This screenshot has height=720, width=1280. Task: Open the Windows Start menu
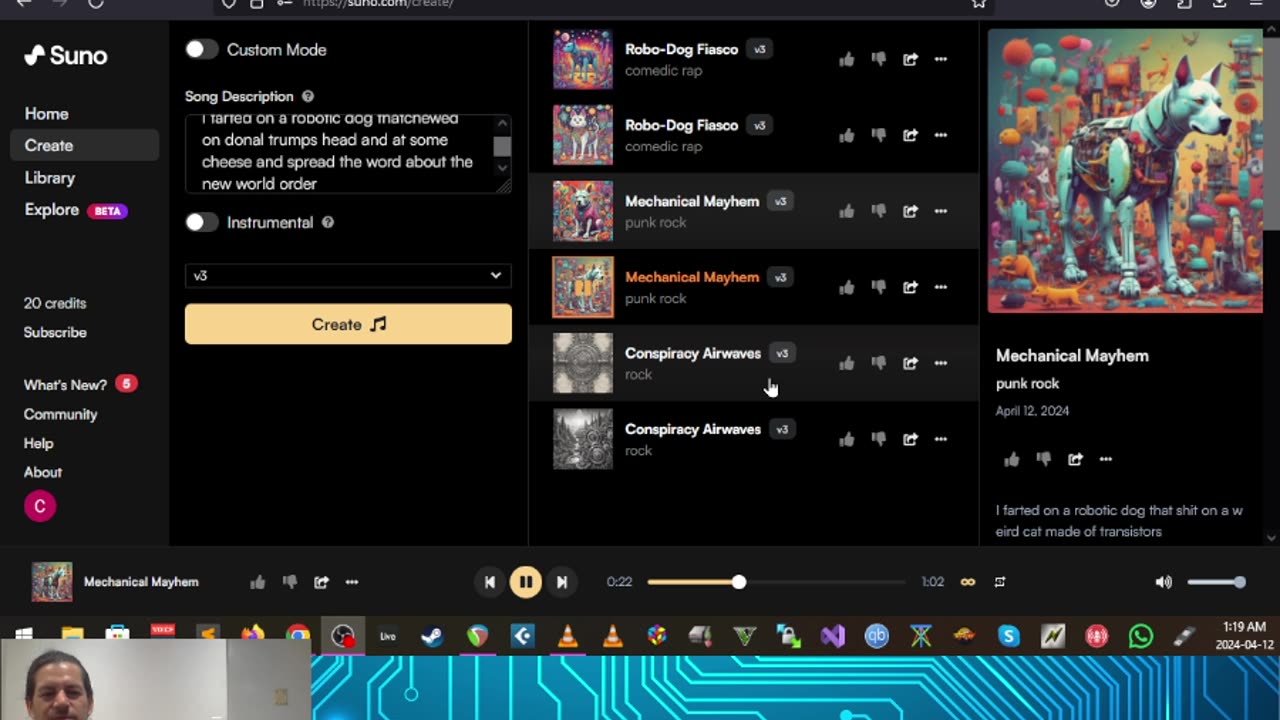(x=24, y=636)
